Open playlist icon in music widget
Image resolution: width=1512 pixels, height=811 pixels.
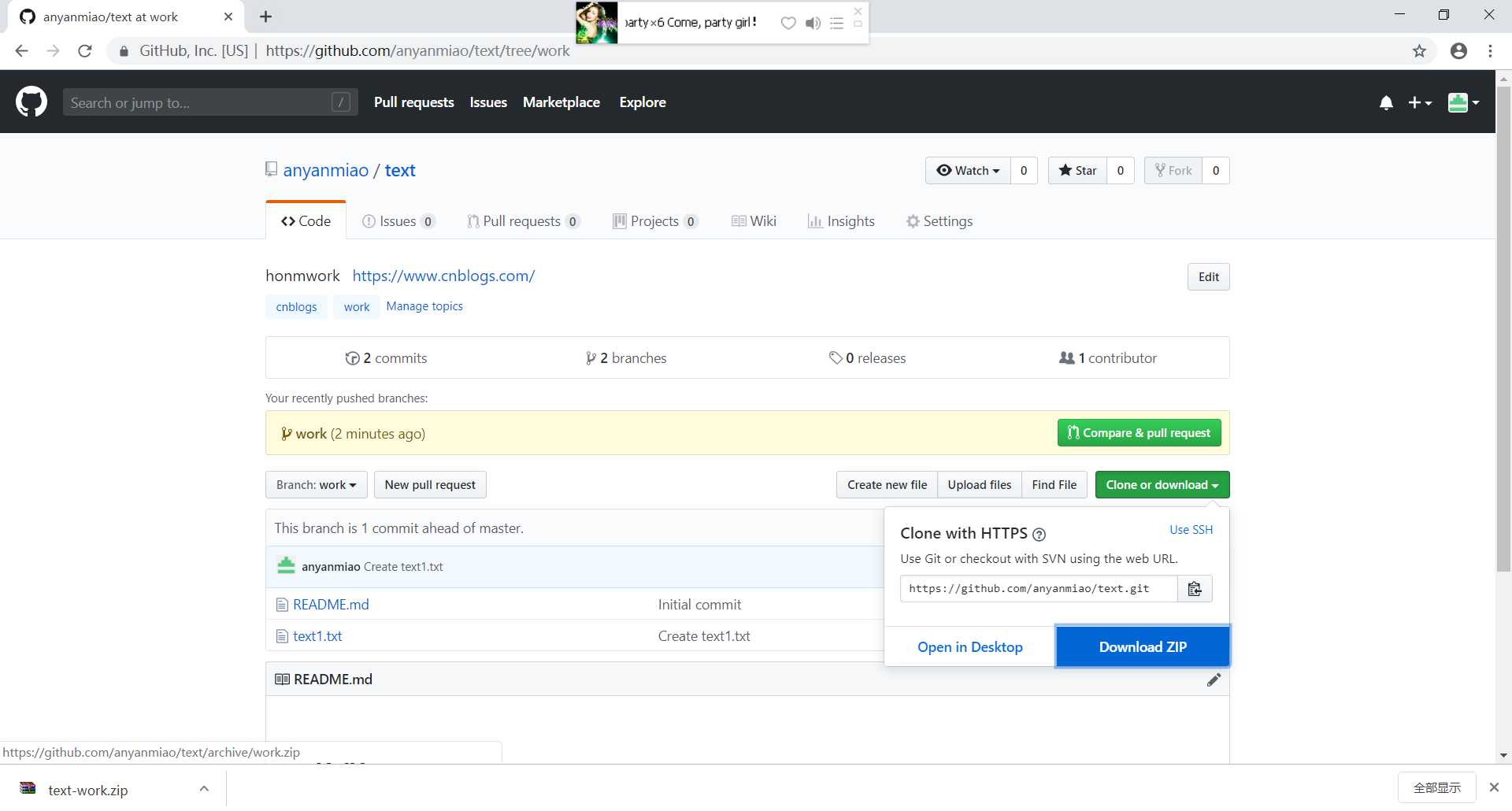click(836, 23)
